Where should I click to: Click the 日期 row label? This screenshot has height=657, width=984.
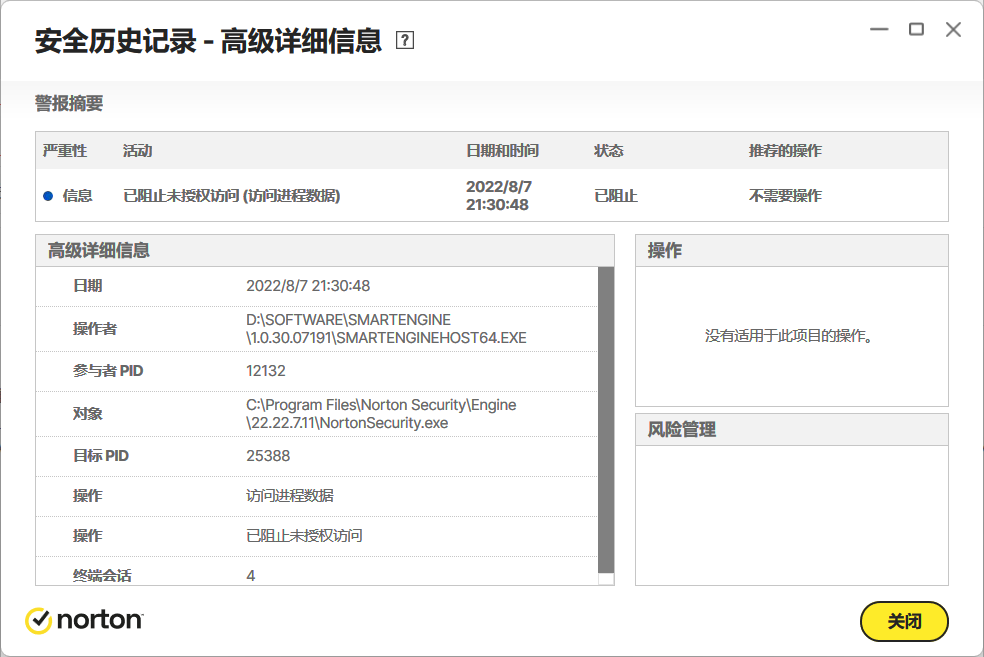coord(87,286)
